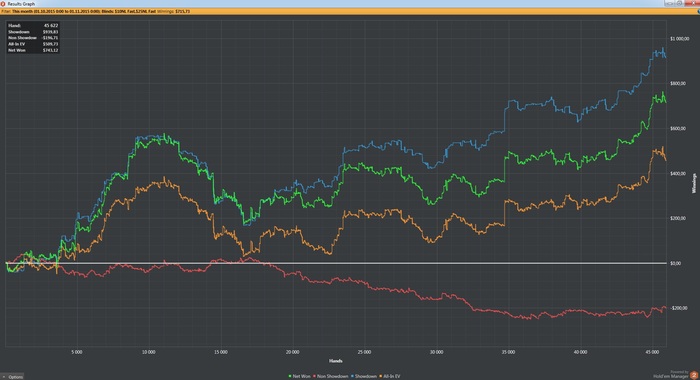Toggle the Showdown legend entry
The image size is (700, 380).
[x=364, y=376]
